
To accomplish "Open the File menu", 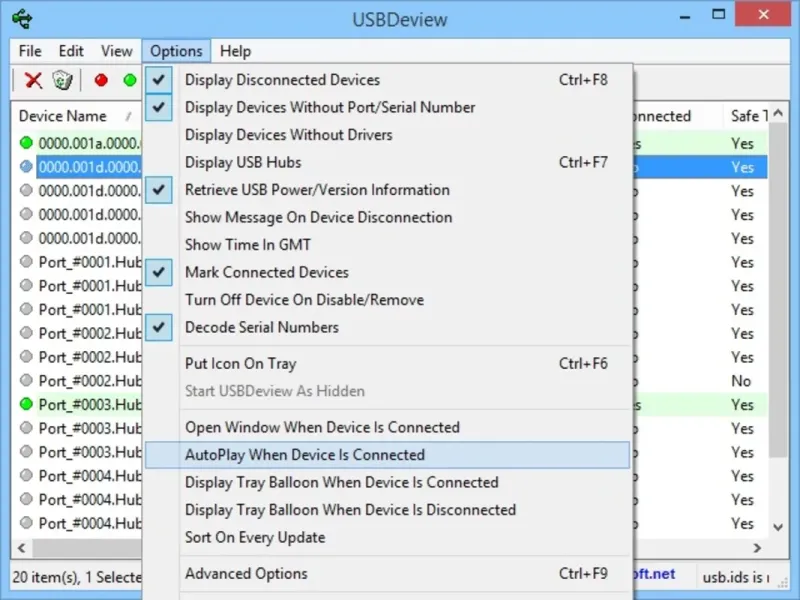I will (30, 51).
